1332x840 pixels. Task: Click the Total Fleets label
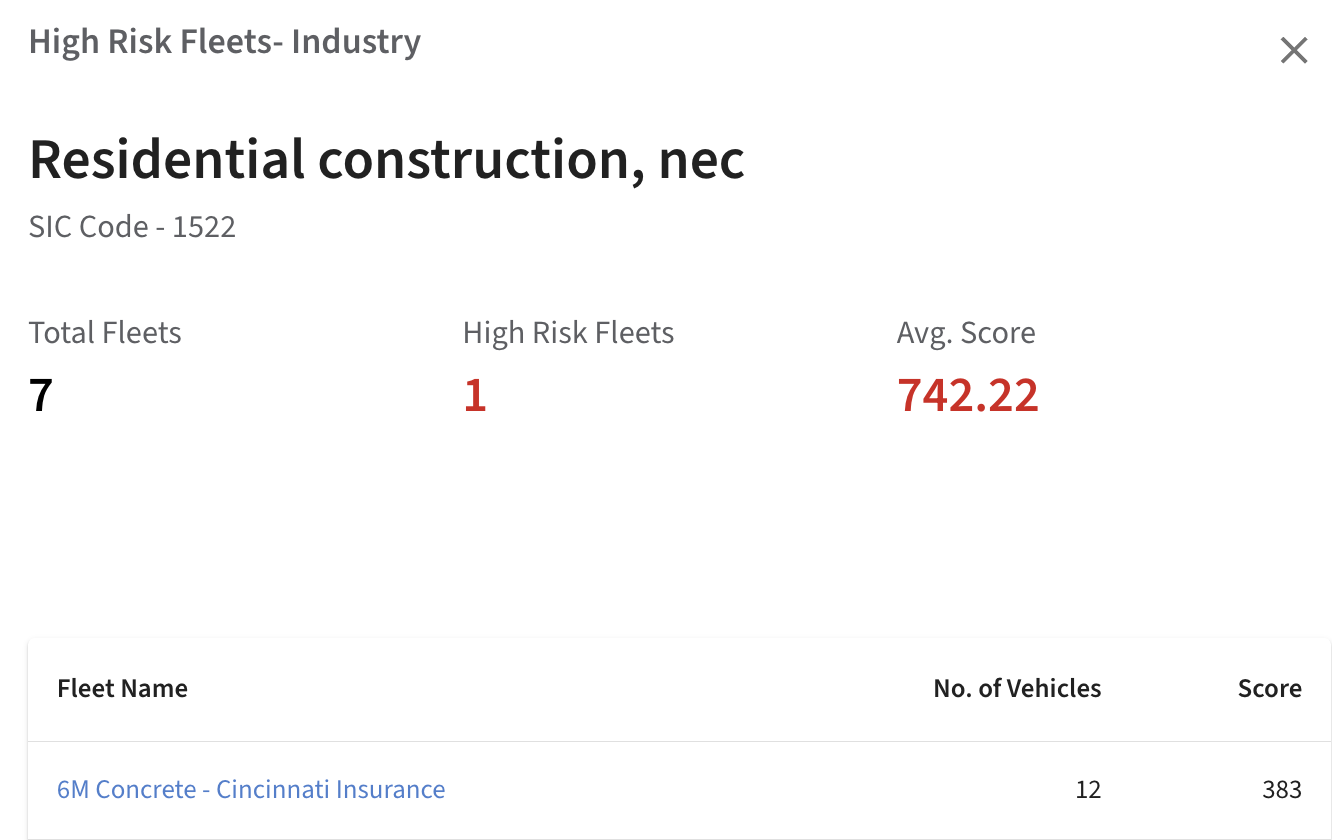[x=105, y=332]
